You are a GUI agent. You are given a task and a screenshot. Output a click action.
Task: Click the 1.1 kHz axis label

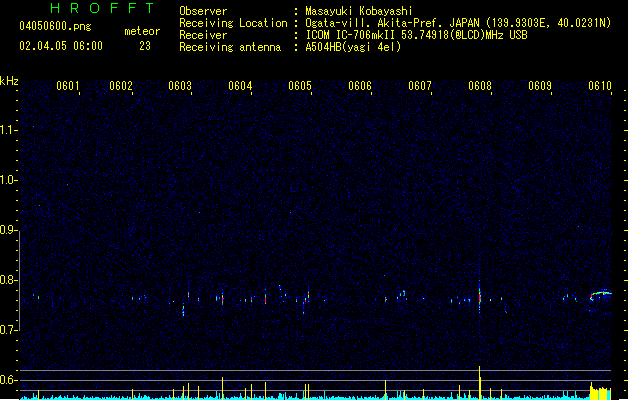(8, 130)
